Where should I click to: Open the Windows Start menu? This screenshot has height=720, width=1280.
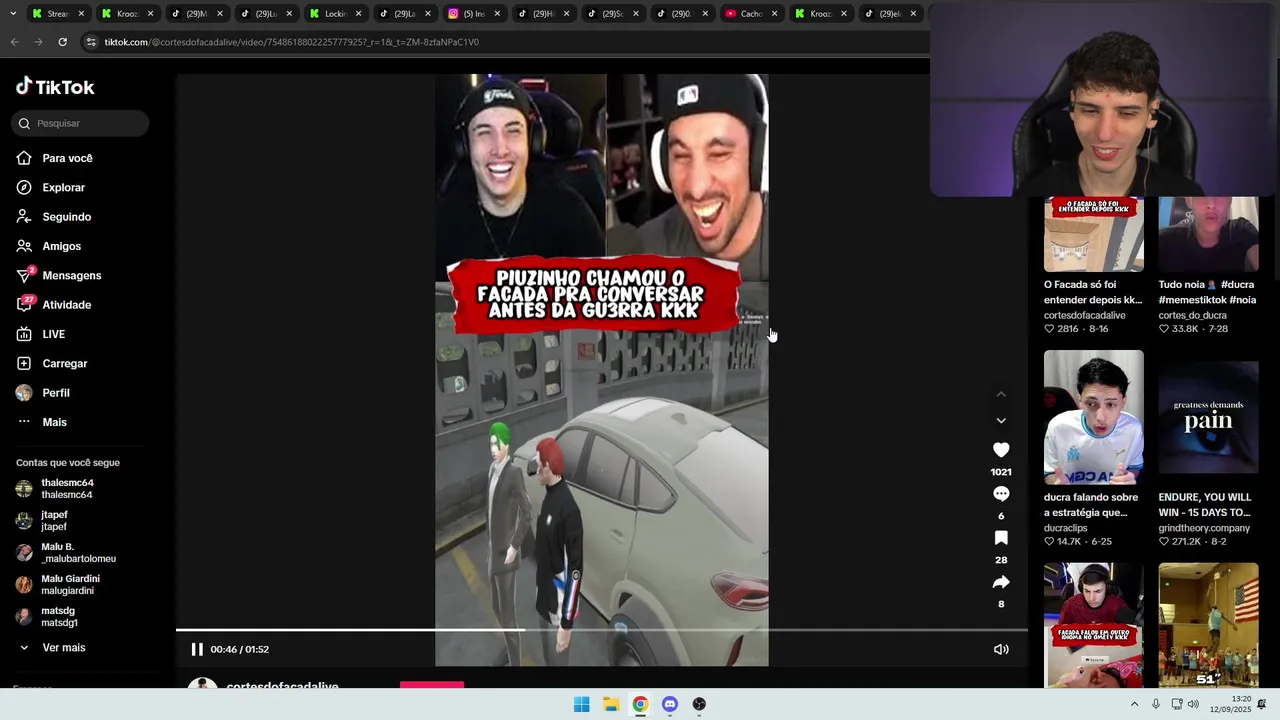click(x=581, y=704)
